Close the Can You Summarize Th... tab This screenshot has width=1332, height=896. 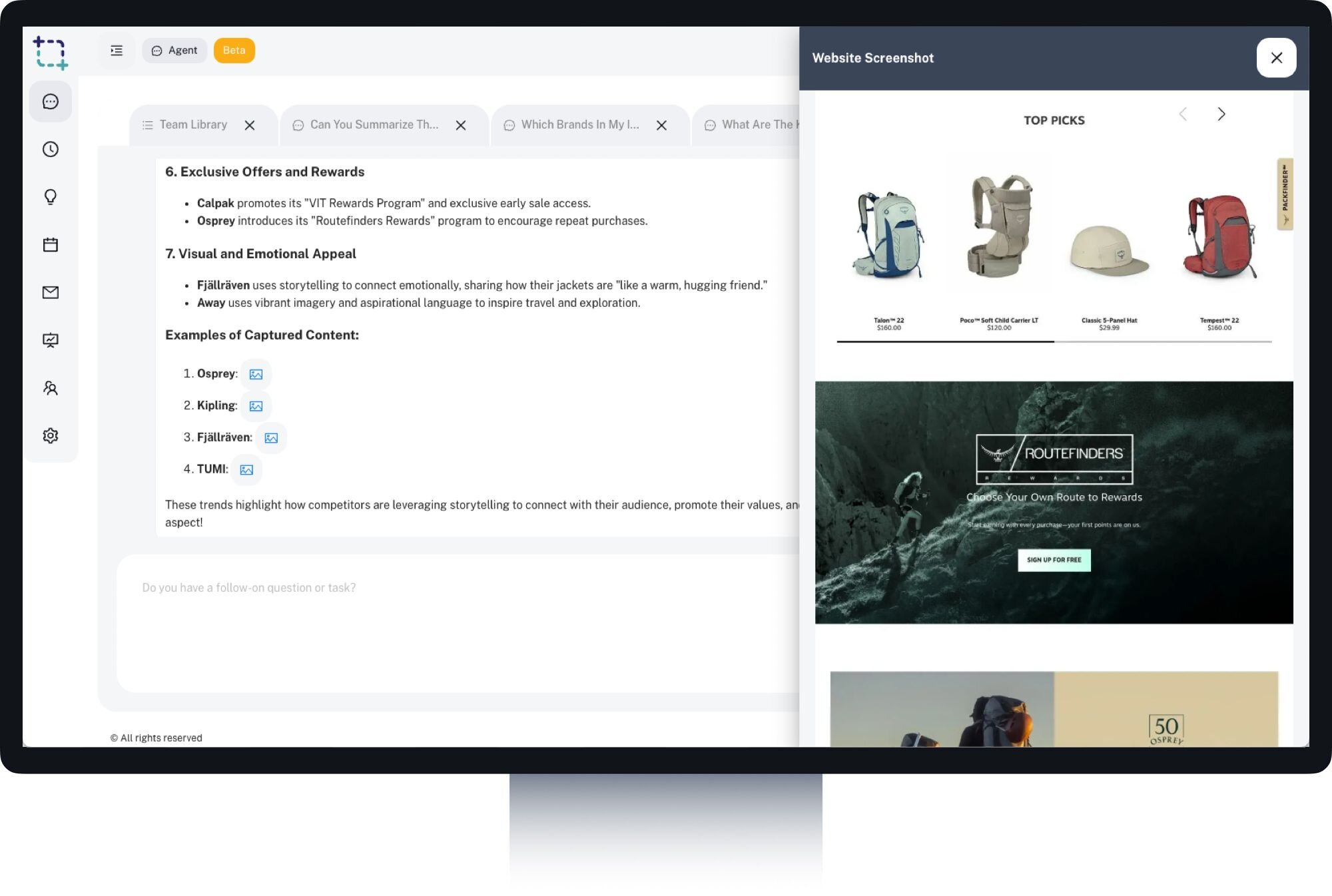(461, 125)
